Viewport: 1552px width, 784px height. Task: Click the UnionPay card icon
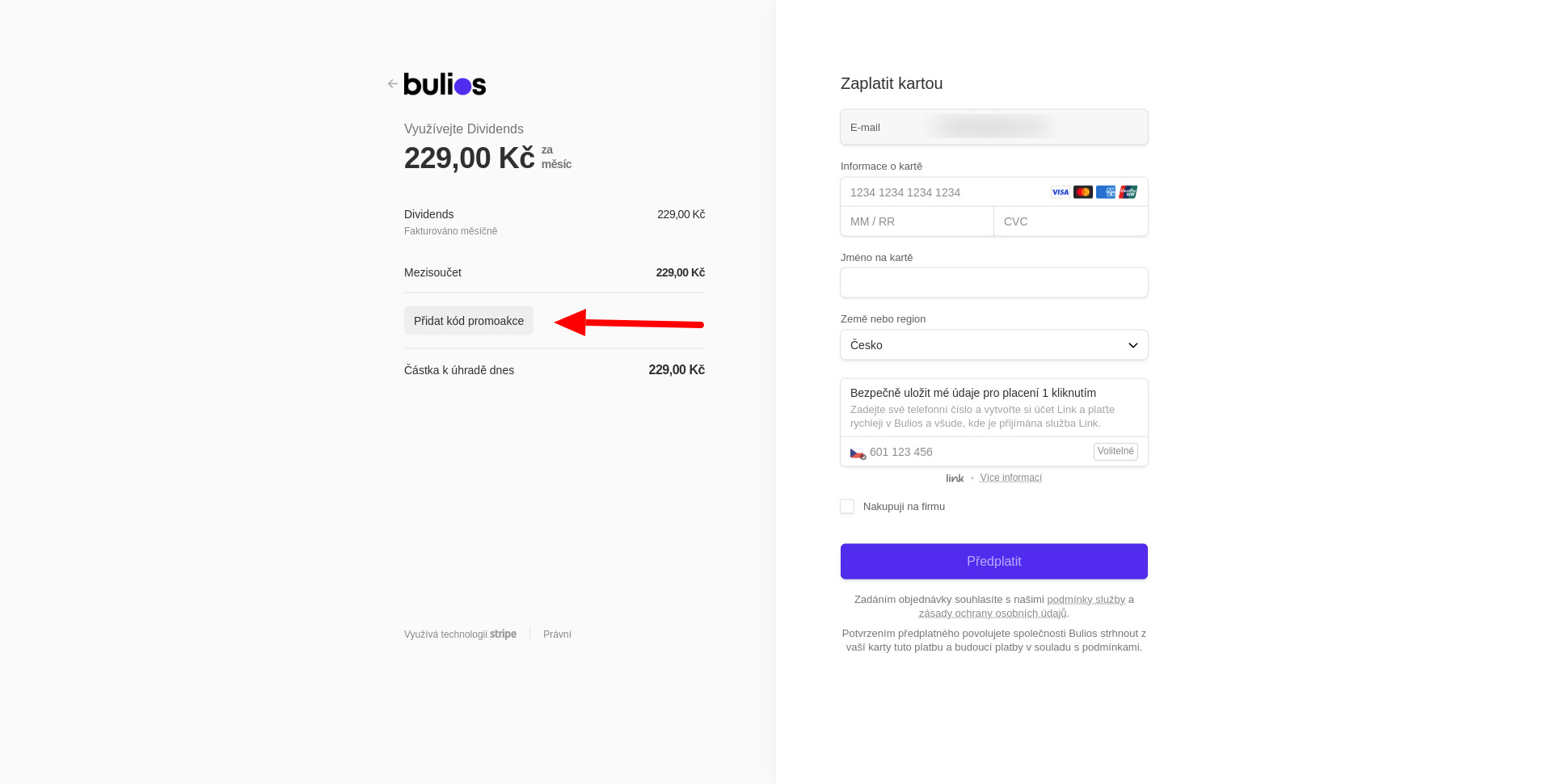coord(1128,192)
